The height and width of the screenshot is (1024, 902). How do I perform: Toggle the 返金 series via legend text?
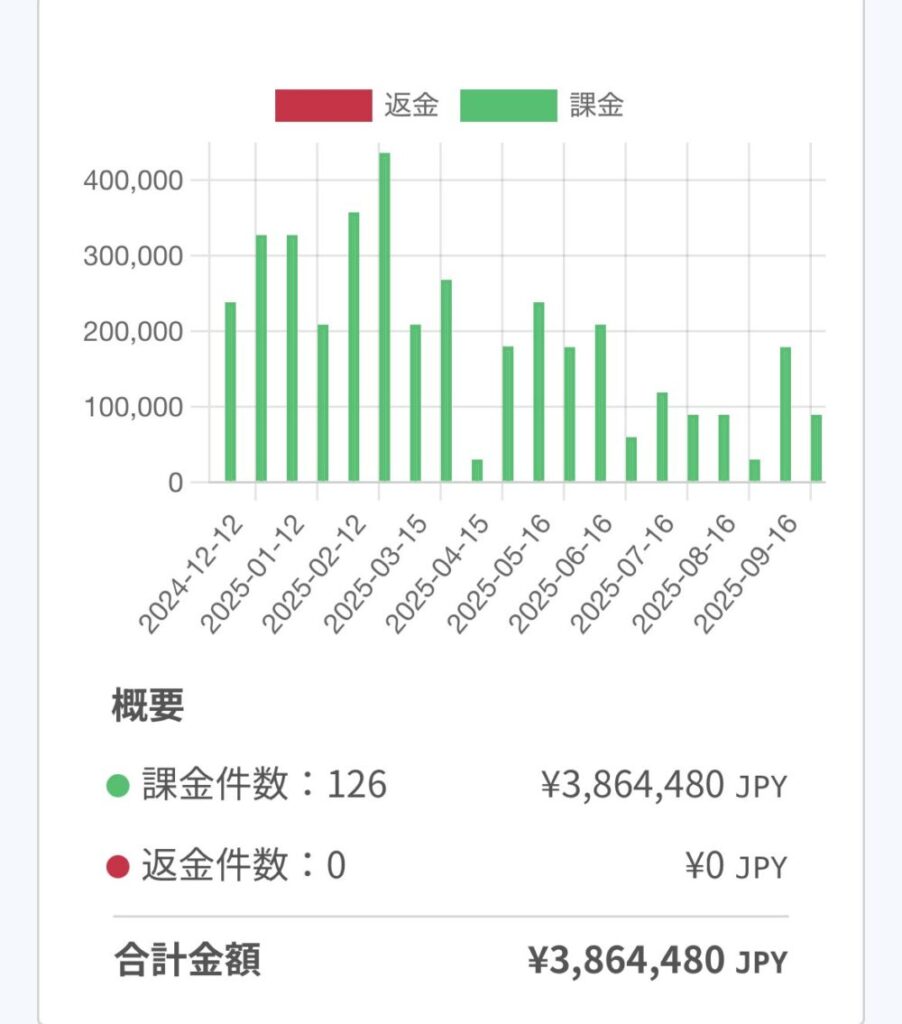(x=411, y=106)
